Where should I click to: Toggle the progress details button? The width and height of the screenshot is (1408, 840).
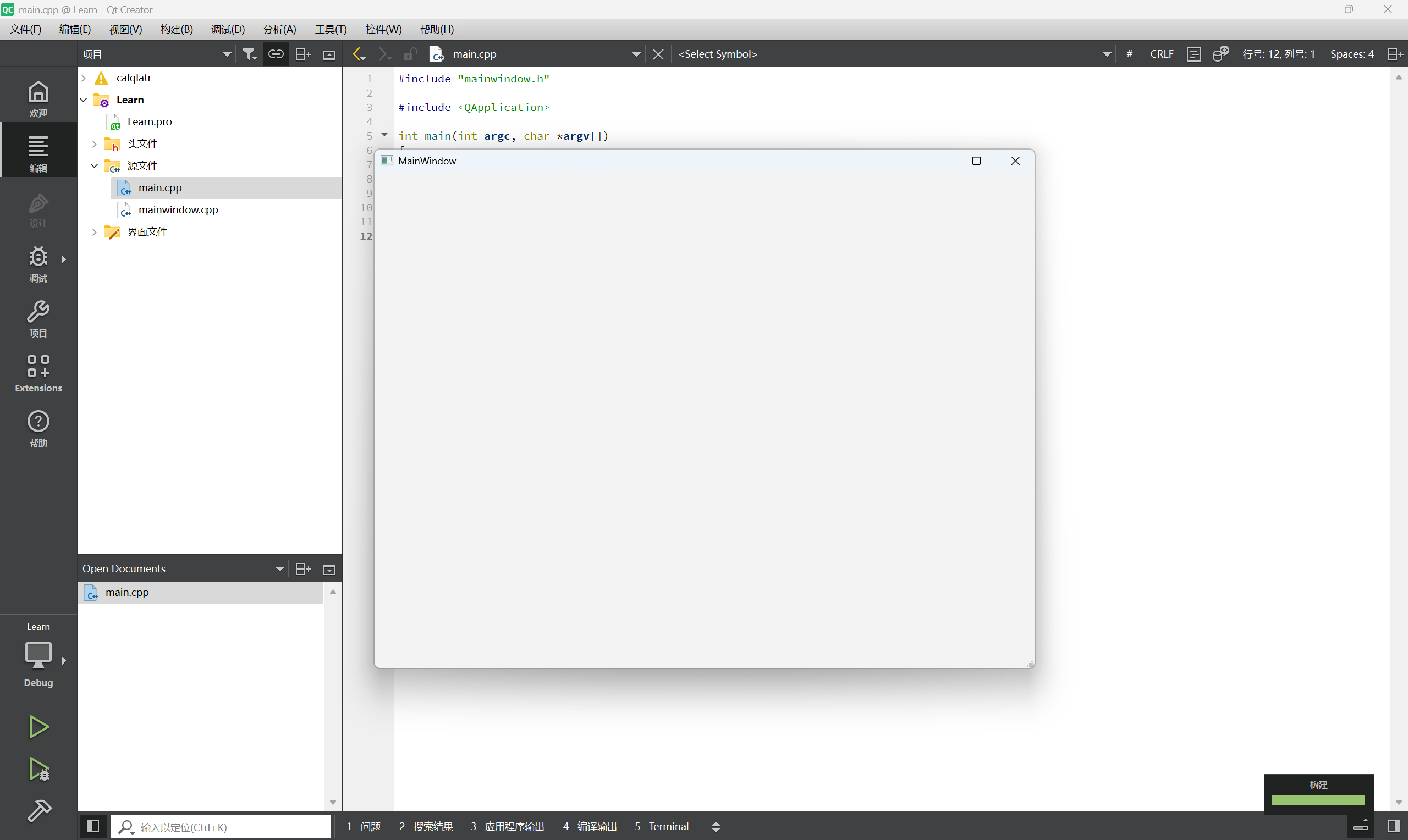click(1361, 826)
